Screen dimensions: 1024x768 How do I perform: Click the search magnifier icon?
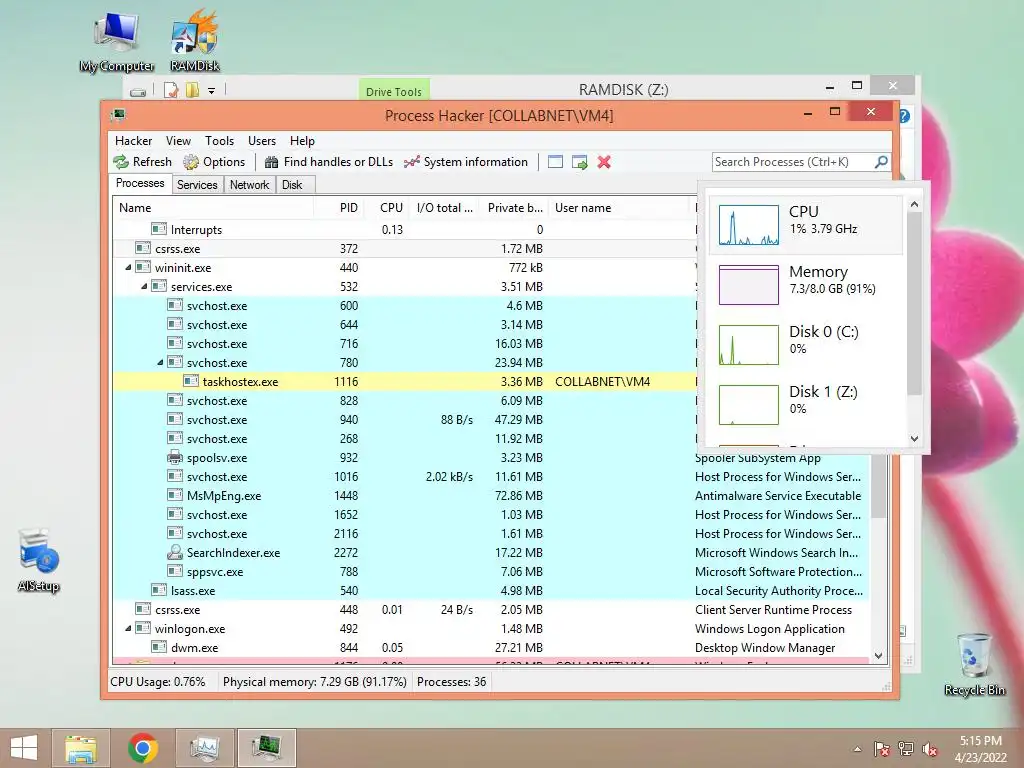click(x=881, y=161)
